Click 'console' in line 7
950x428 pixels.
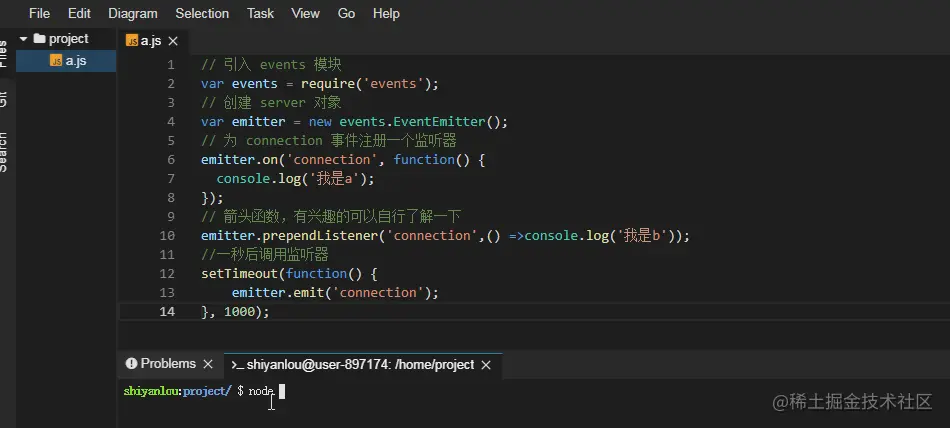tap(243, 179)
